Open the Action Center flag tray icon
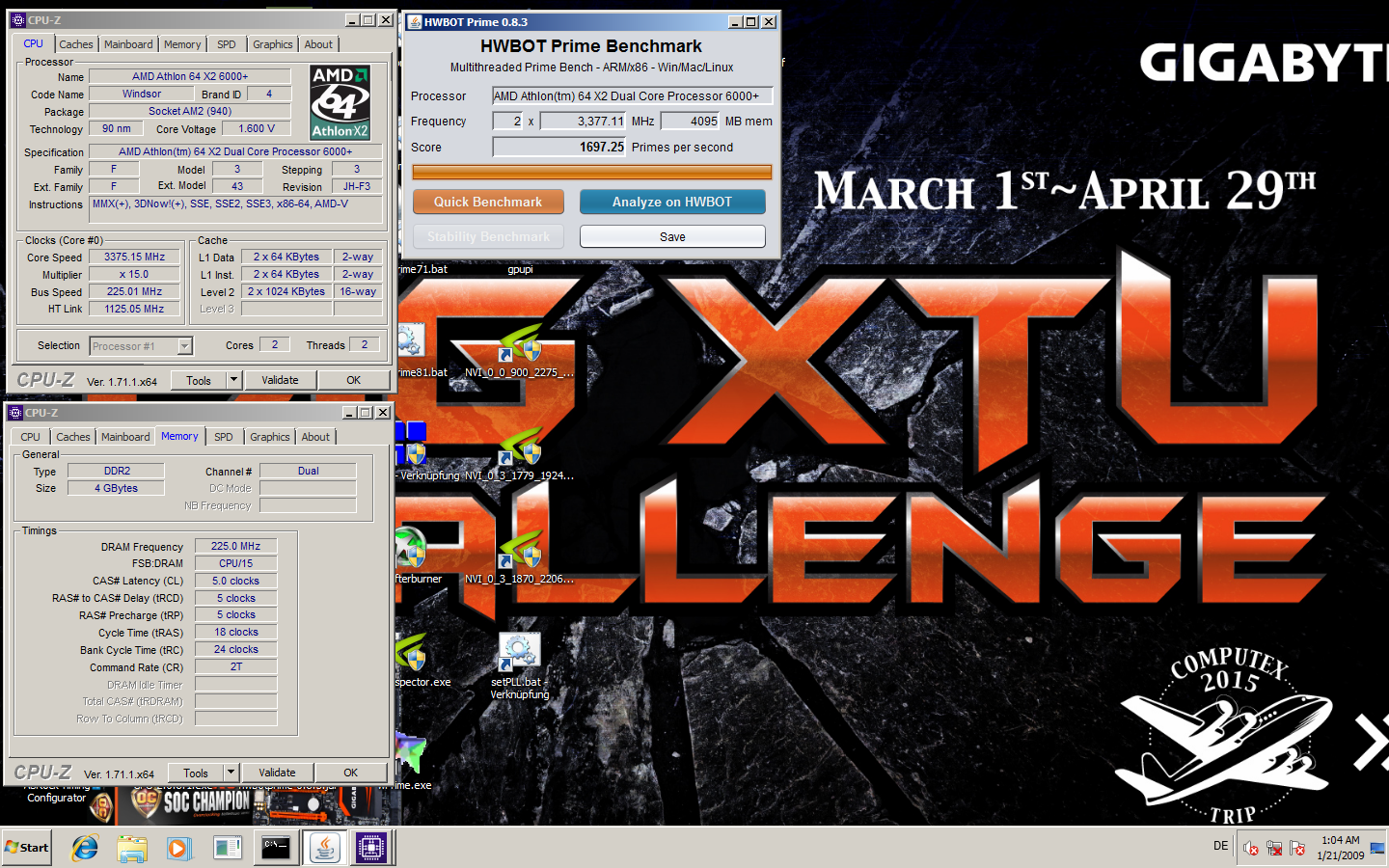 pyautogui.click(x=1297, y=849)
